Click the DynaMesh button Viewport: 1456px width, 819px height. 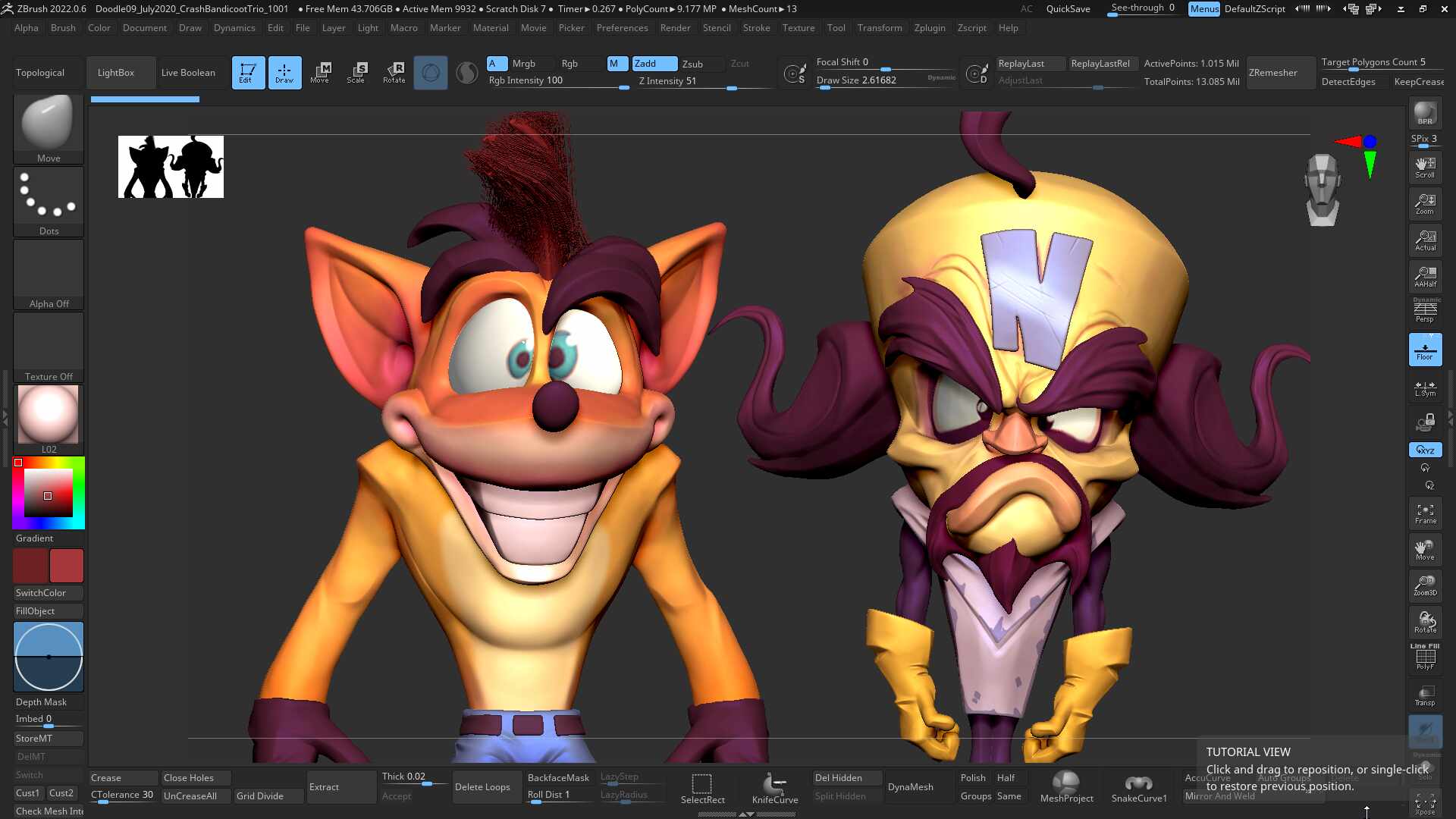click(910, 787)
